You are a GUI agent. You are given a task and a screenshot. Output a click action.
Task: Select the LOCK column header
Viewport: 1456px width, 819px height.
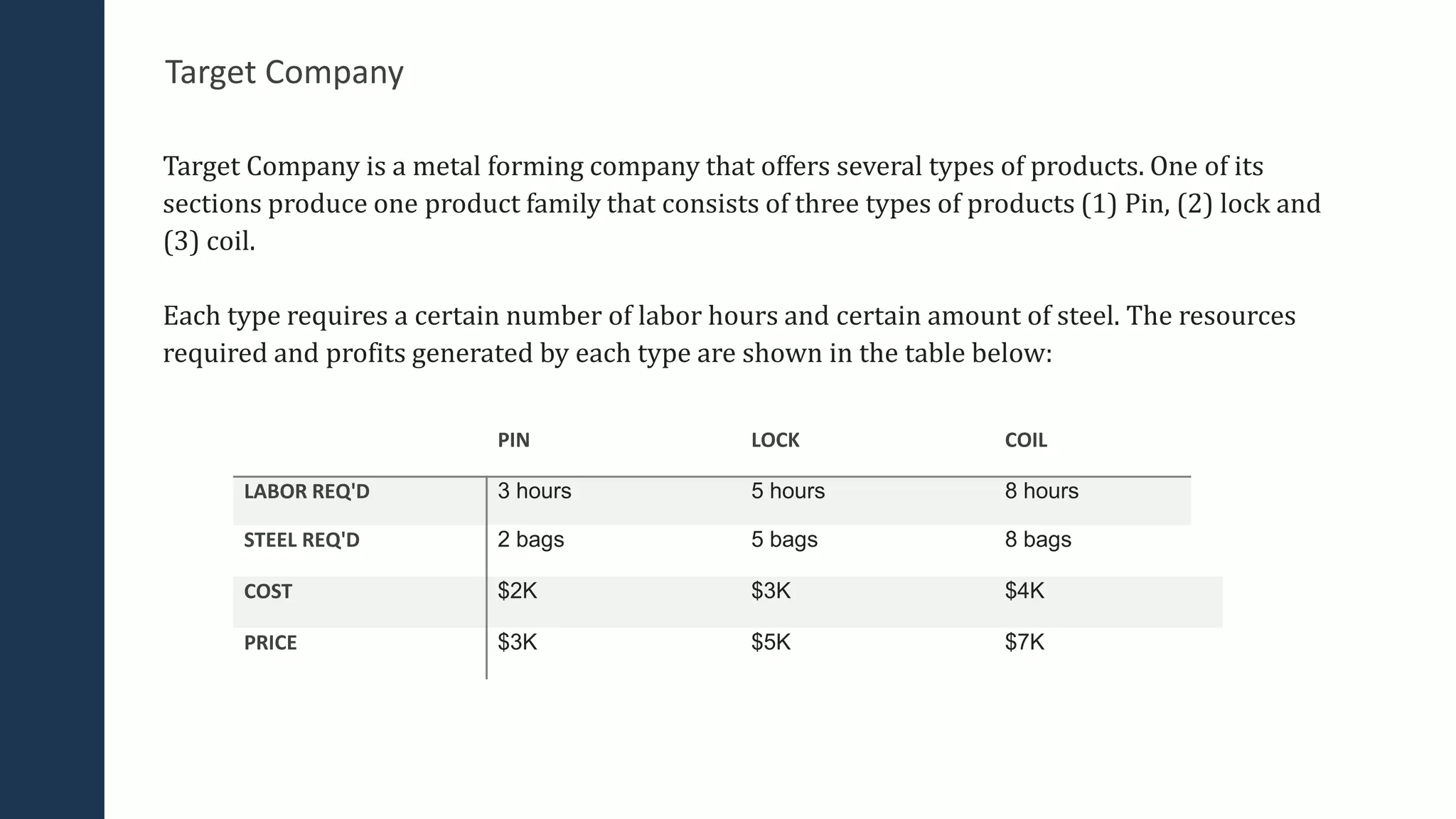775,440
